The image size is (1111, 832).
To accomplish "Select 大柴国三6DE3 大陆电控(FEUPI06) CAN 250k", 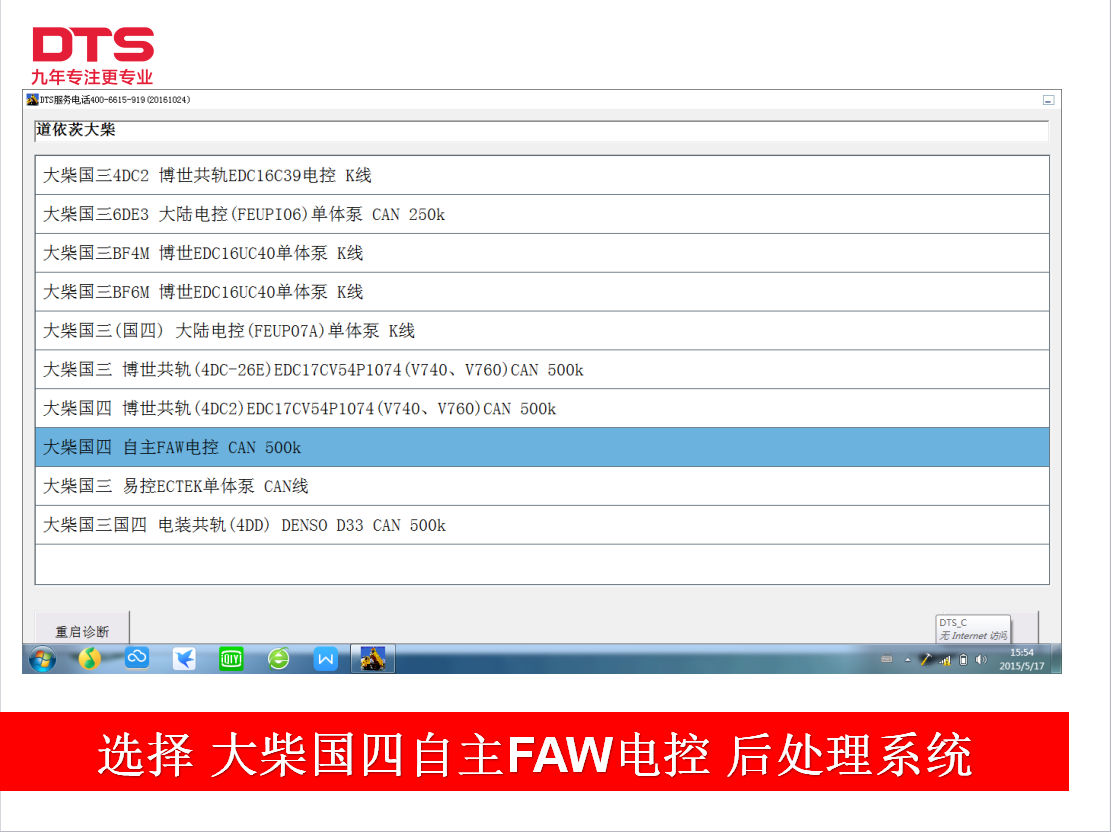I will click(x=542, y=214).
